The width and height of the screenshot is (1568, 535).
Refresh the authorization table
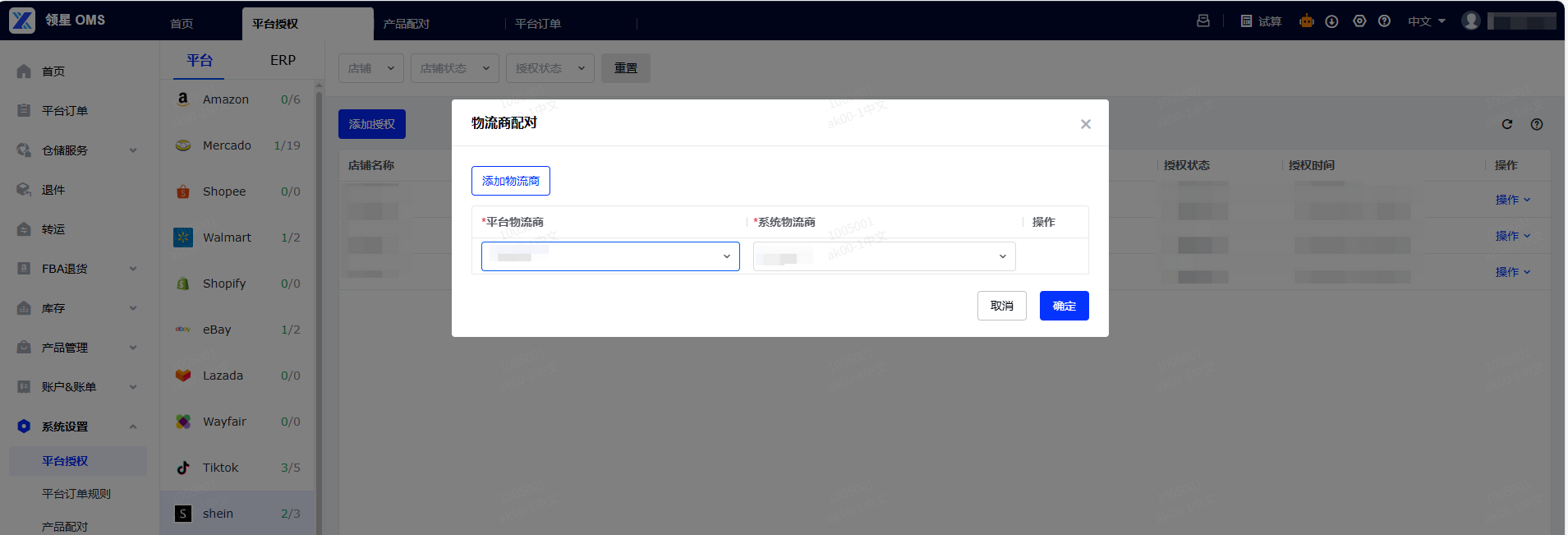pyautogui.click(x=1506, y=124)
